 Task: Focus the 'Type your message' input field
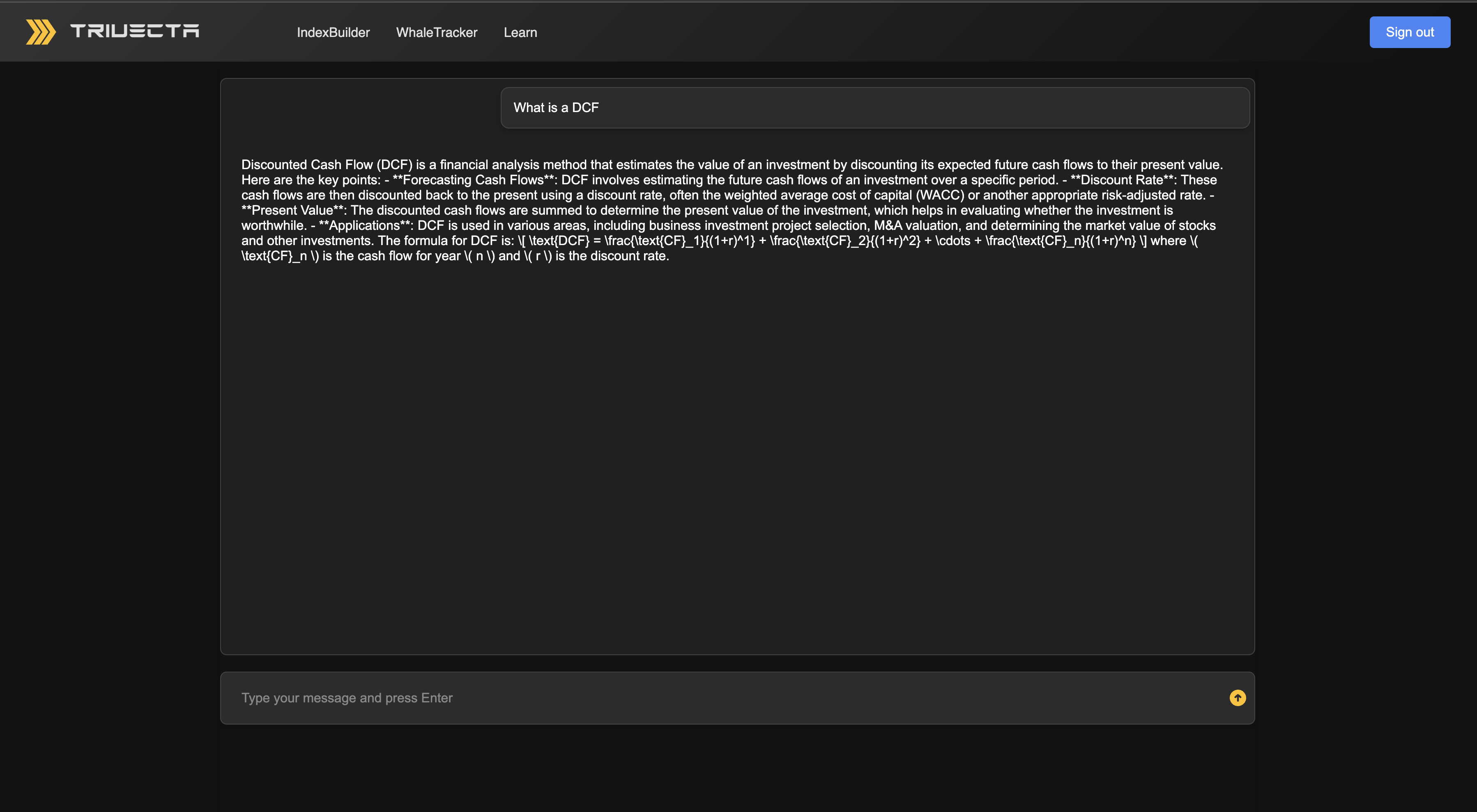[x=688, y=697]
